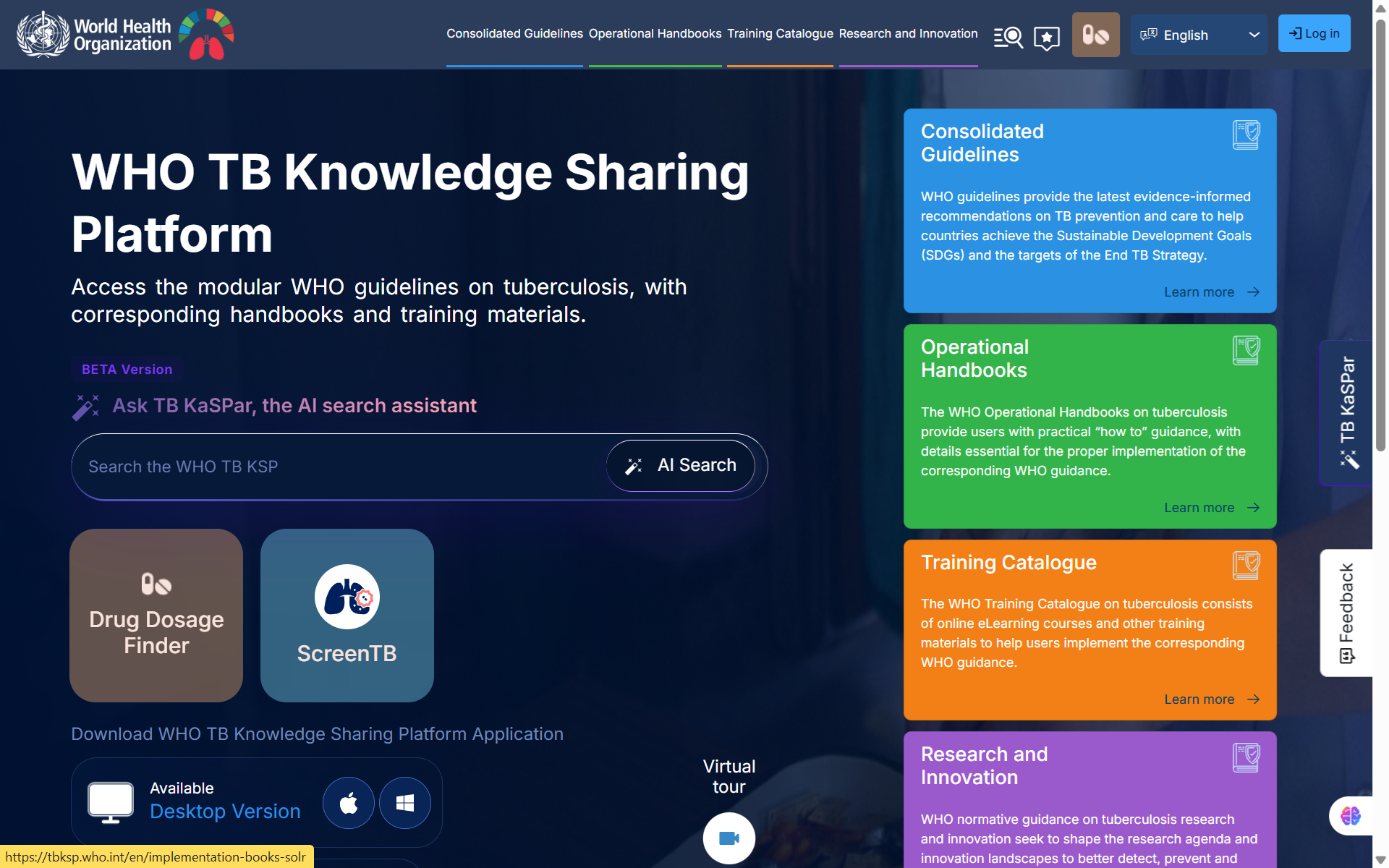Download the Apple desktop version
This screenshot has height=868, width=1389.
tap(349, 803)
